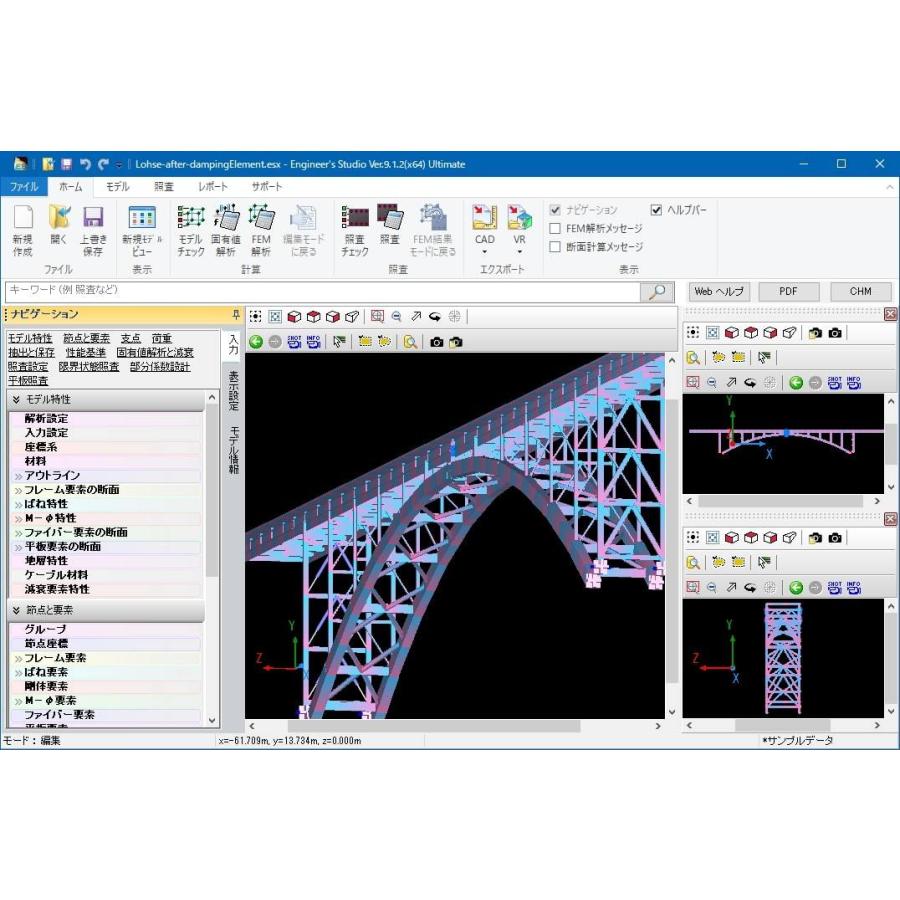900x900 pixels.
Task: Switch to the モデル ribbon tab
Action: coord(118,187)
